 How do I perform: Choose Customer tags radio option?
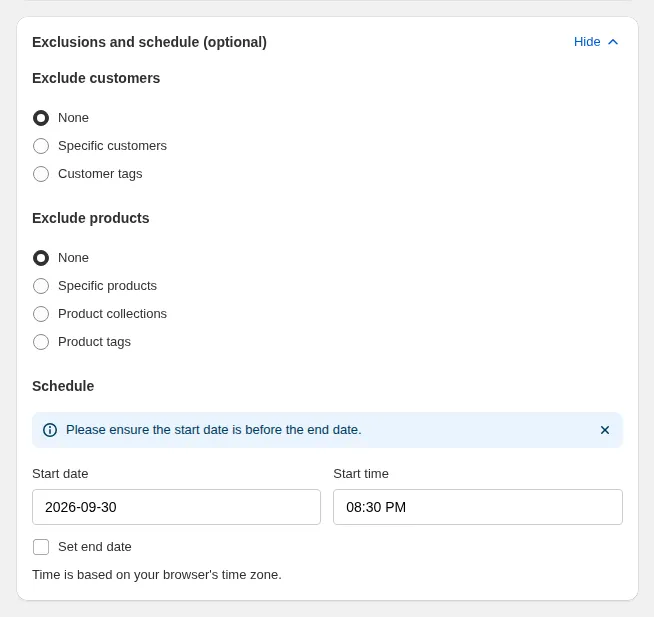click(x=41, y=174)
